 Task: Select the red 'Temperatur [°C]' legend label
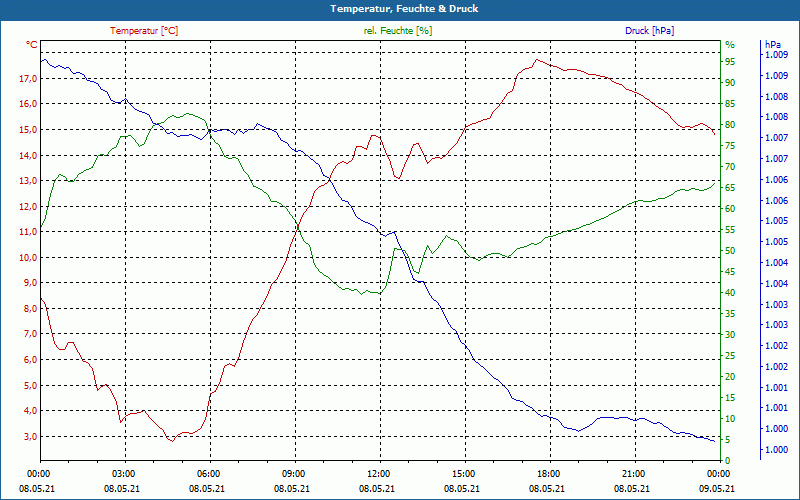coord(144,31)
